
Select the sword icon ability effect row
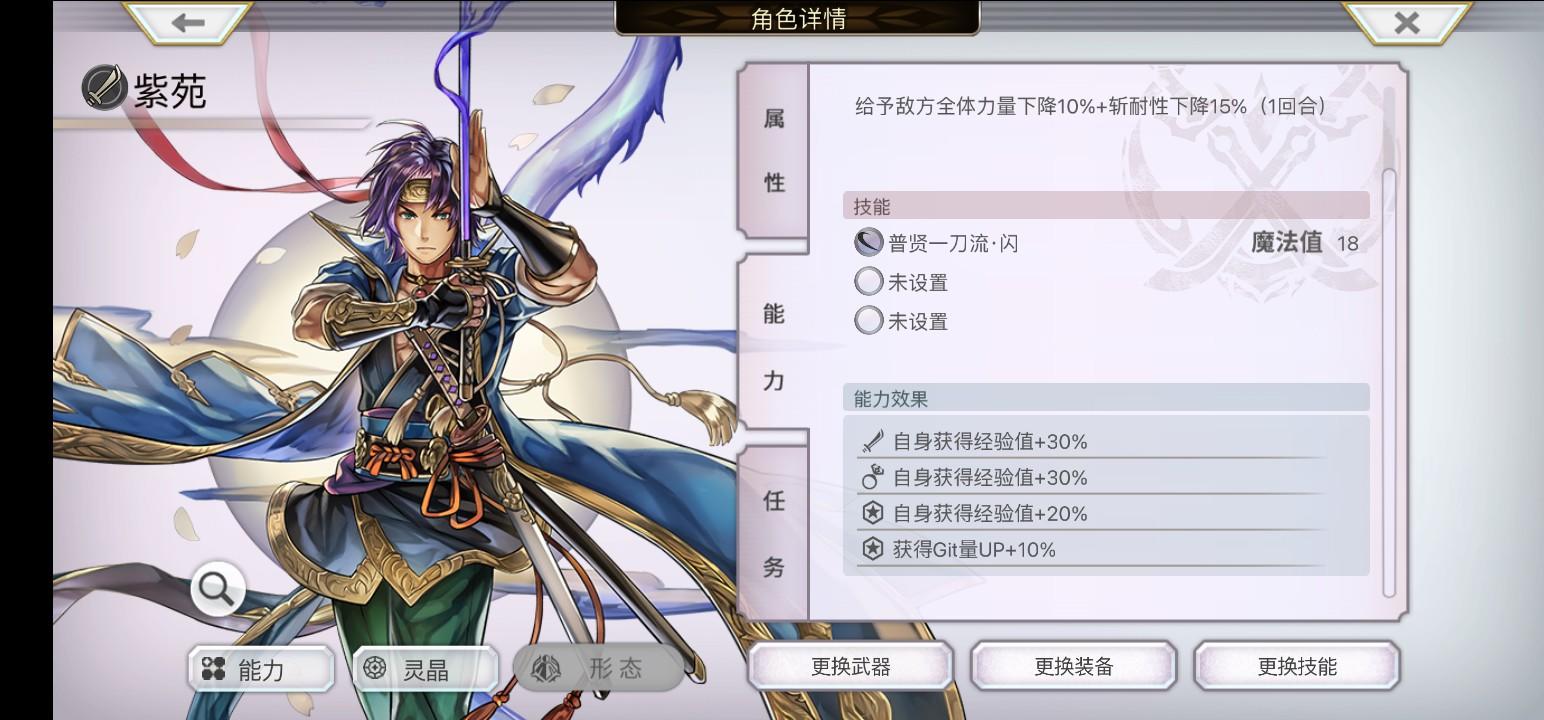click(x=1092, y=441)
